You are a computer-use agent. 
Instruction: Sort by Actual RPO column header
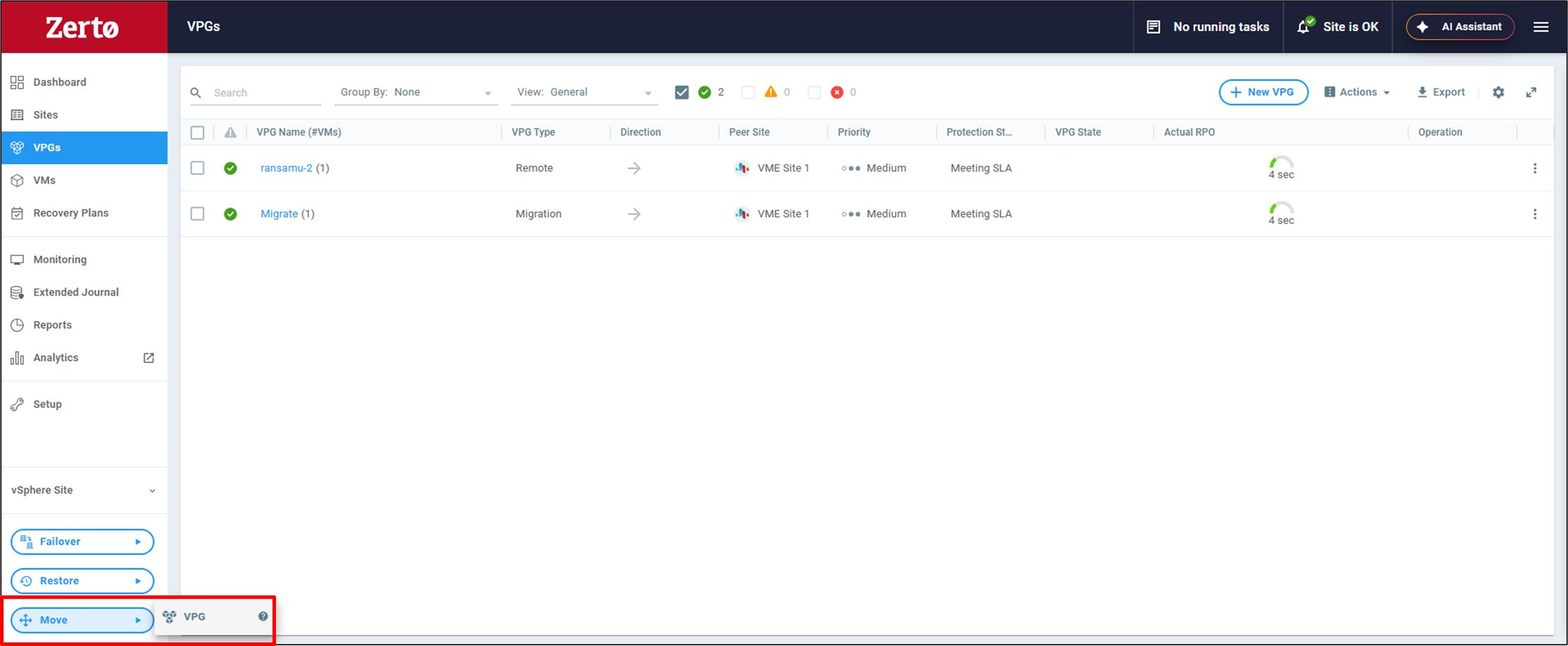[1190, 133]
